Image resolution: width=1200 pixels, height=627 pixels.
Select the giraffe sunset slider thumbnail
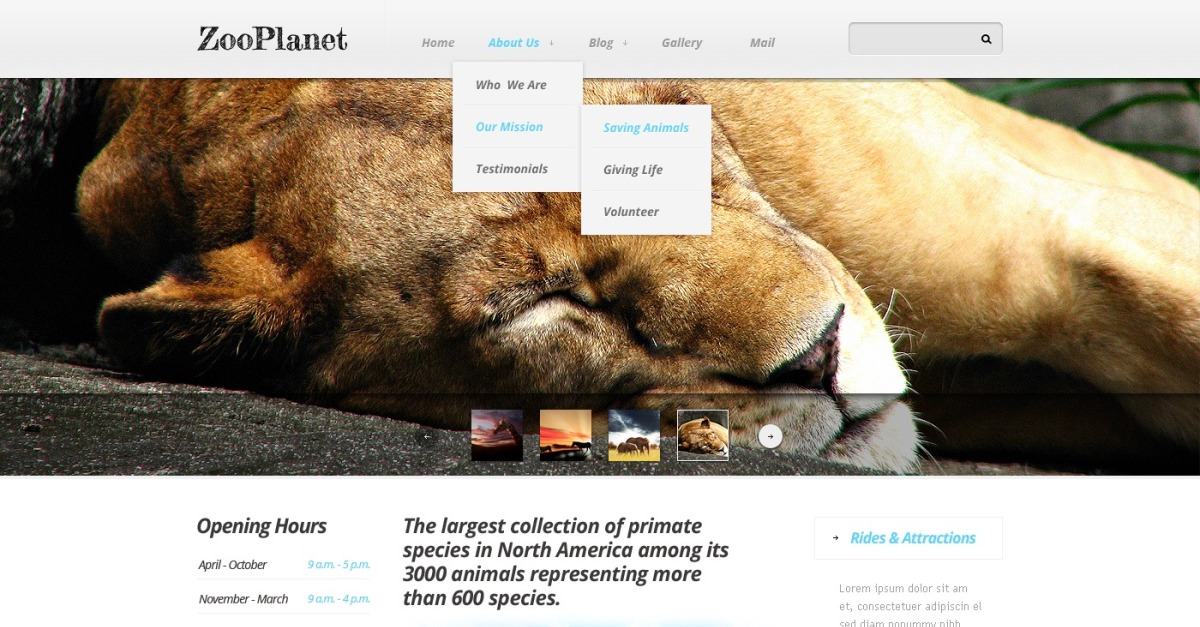coord(497,435)
